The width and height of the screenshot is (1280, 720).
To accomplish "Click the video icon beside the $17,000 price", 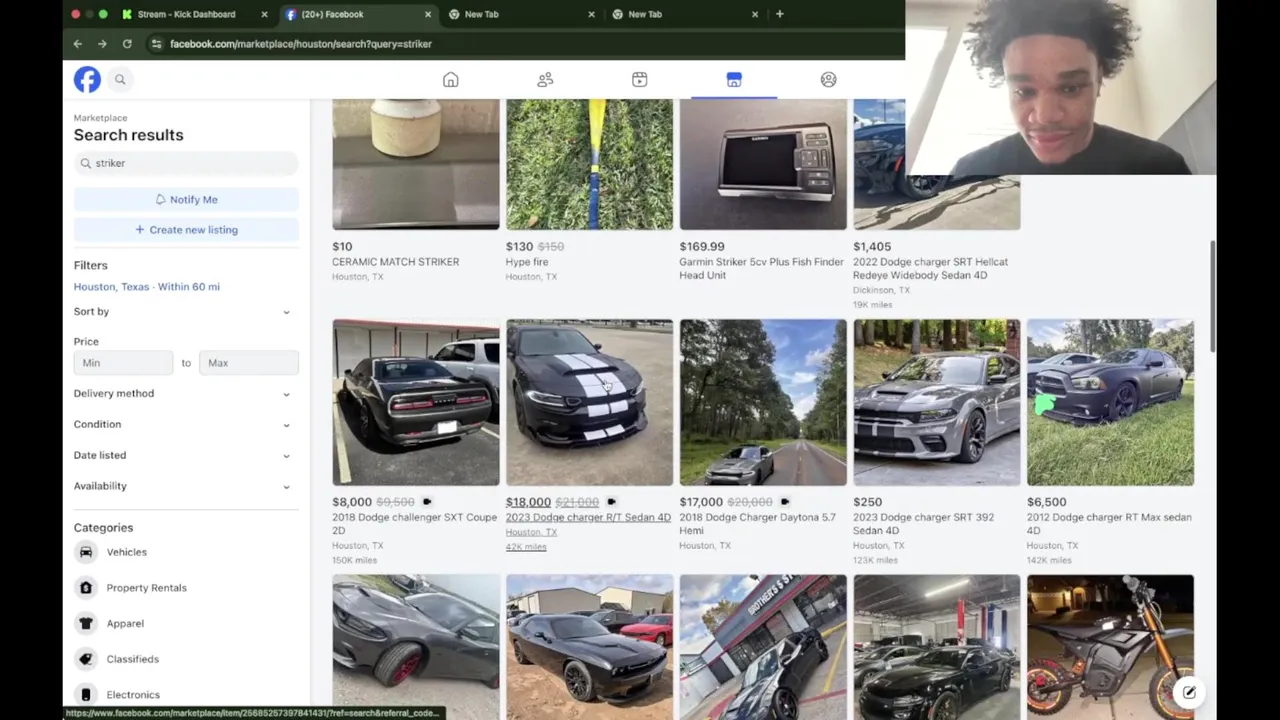I will pos(785,502).
